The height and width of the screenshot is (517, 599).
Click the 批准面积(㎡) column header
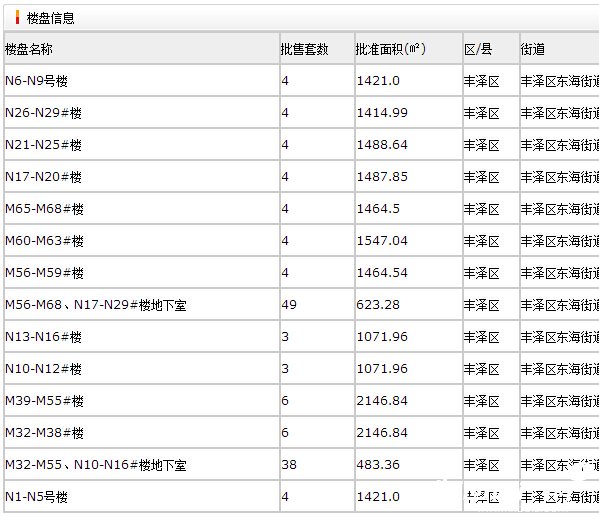coord(390,49)
